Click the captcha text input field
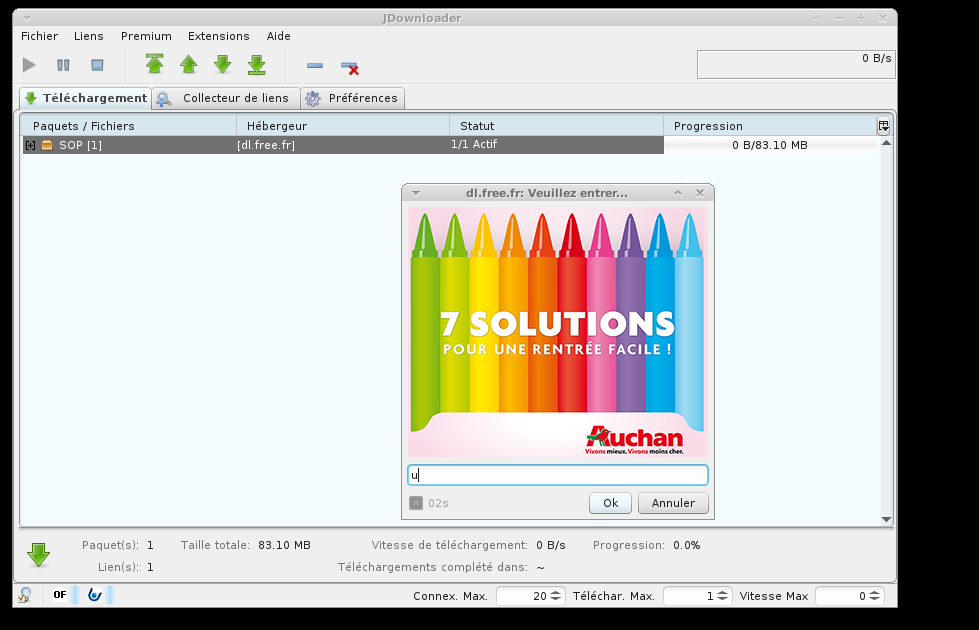Image resolution: width=979 pixels, height=630 pixels. coord(558,475)
